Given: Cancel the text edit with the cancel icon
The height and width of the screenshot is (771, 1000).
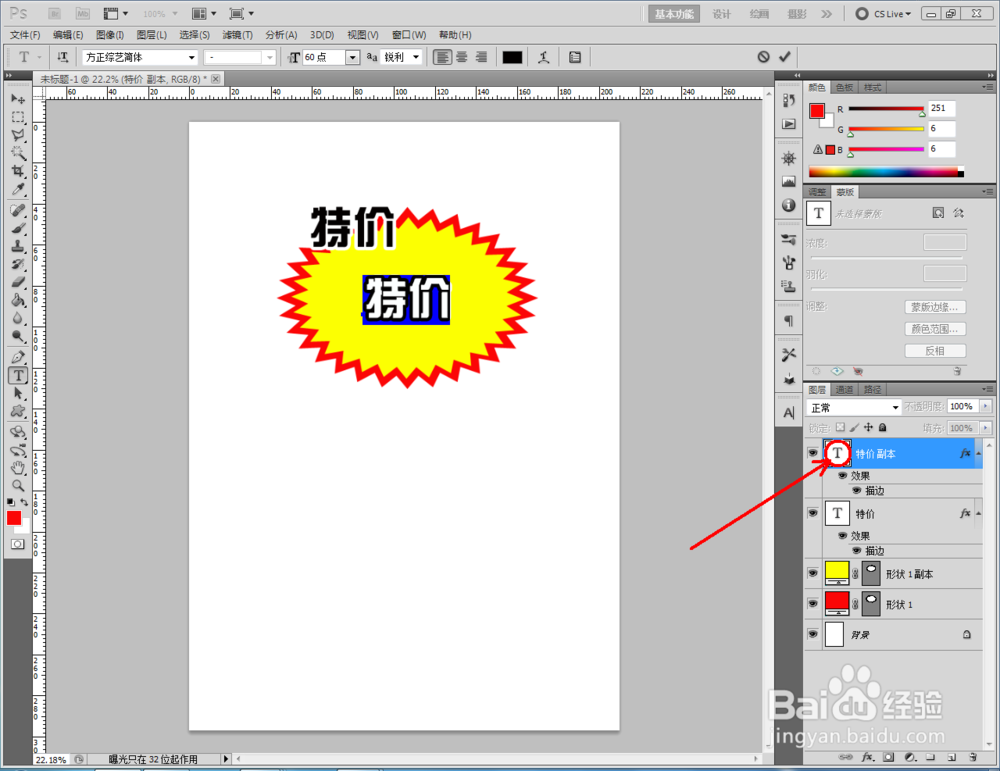Looking at the screenshot, I should tap(763, 57).
